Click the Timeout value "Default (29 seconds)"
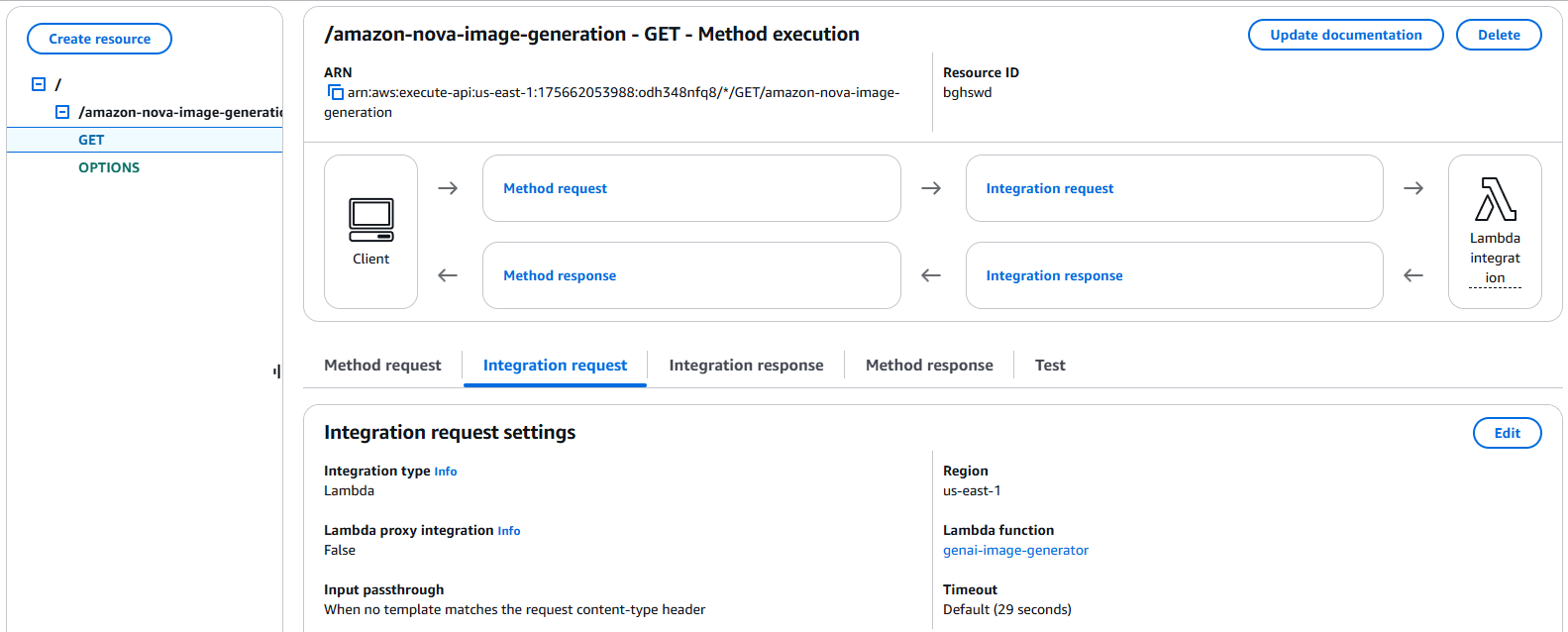Screen dimensions: 1568x632 (1007, 609)
